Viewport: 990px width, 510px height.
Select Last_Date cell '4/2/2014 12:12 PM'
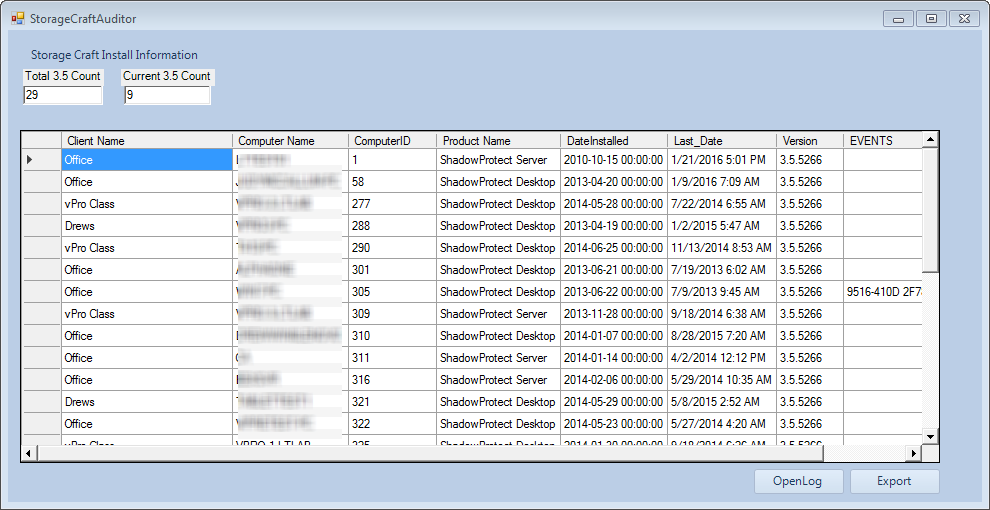point(722,358)
